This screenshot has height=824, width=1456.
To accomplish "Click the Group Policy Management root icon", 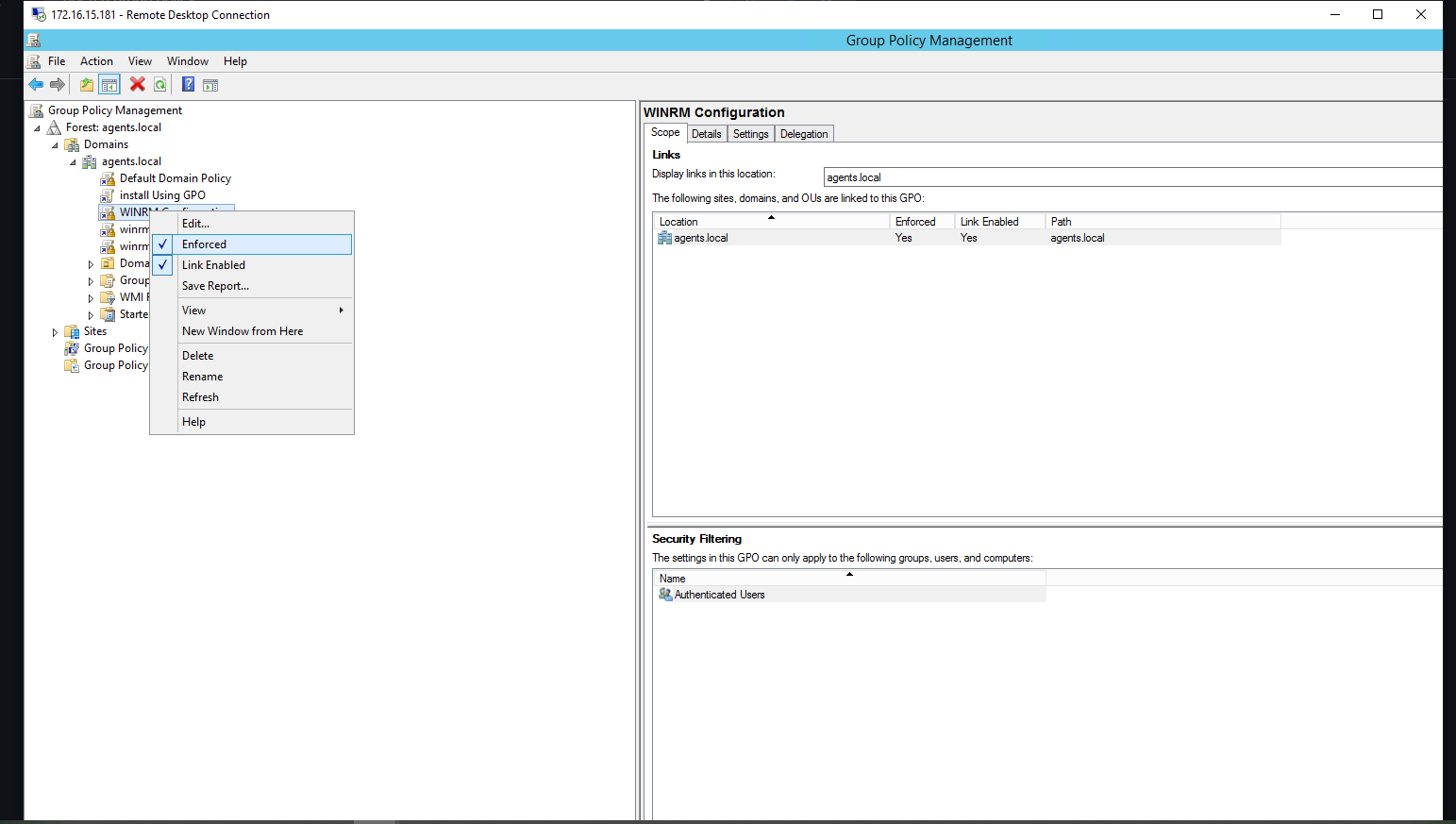I will click(37, 110).
